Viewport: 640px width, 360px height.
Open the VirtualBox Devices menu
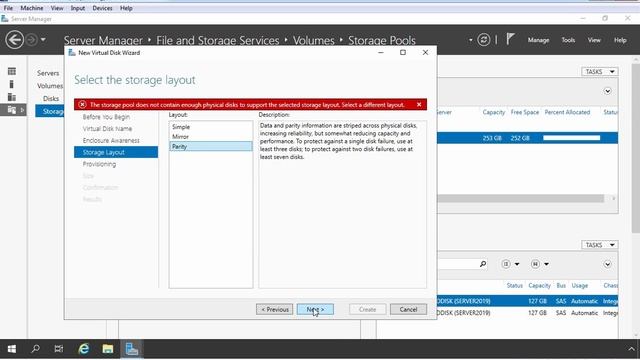tap(102, 8)
